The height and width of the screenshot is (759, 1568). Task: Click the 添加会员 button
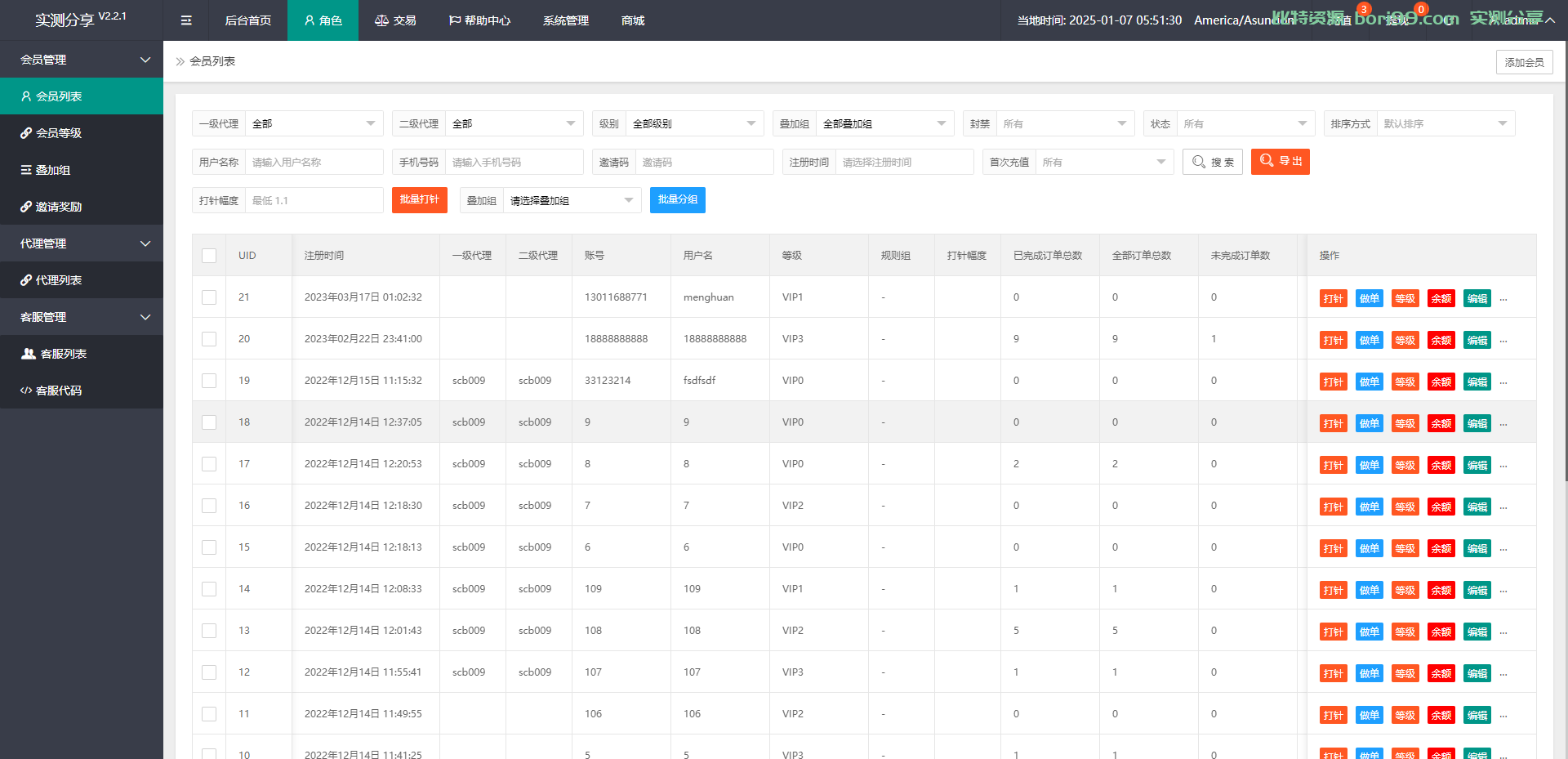tap(1524, 62)
